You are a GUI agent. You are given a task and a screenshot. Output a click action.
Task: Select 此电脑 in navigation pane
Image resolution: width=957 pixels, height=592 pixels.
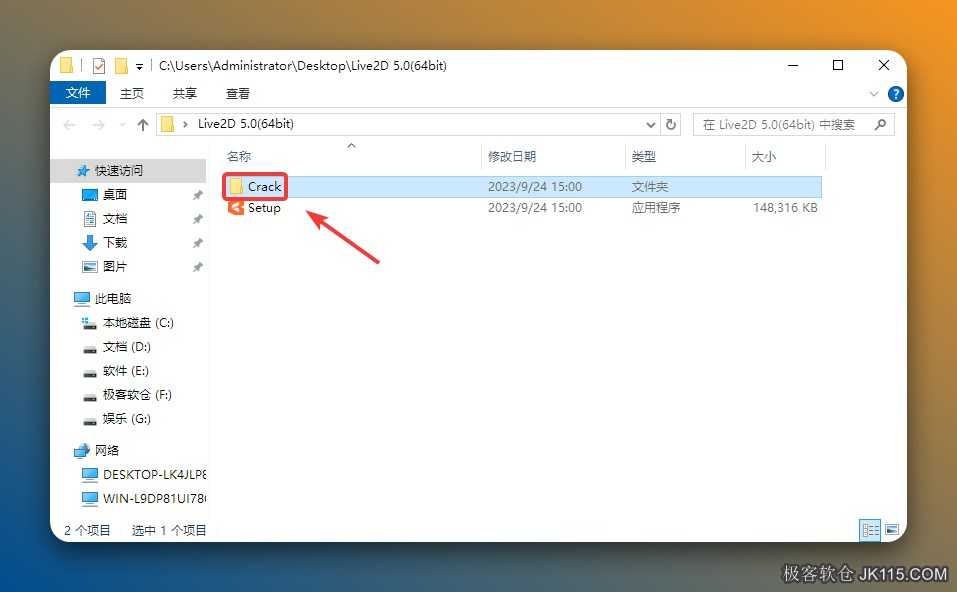coord(112,298)
